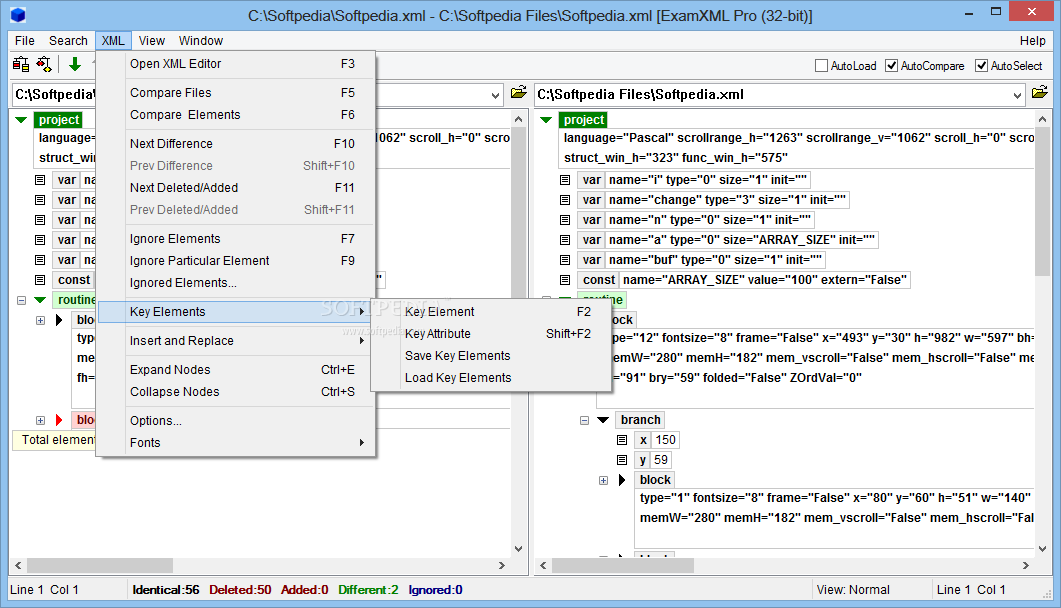Click node icon beside var name="a" row

[565, 240]
